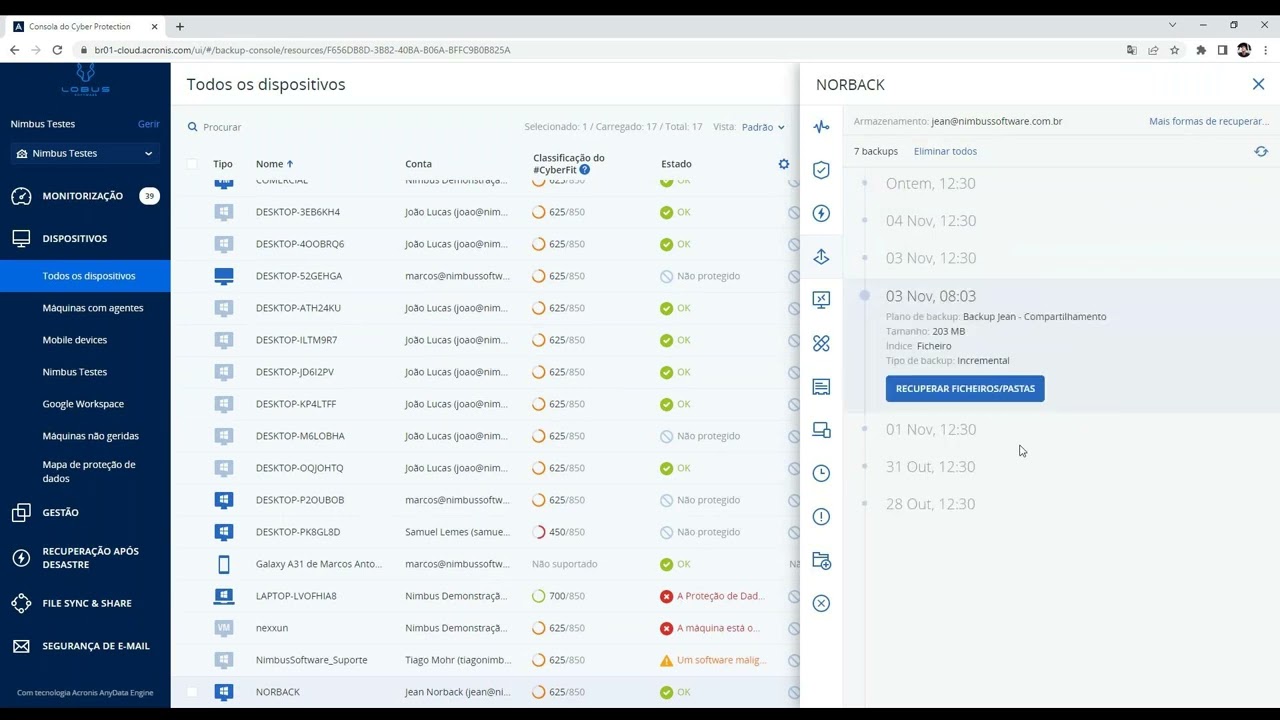Select Galaxy A31 de Marcos device row
This screenshot has height=720, width=1280.
(485, 564)
